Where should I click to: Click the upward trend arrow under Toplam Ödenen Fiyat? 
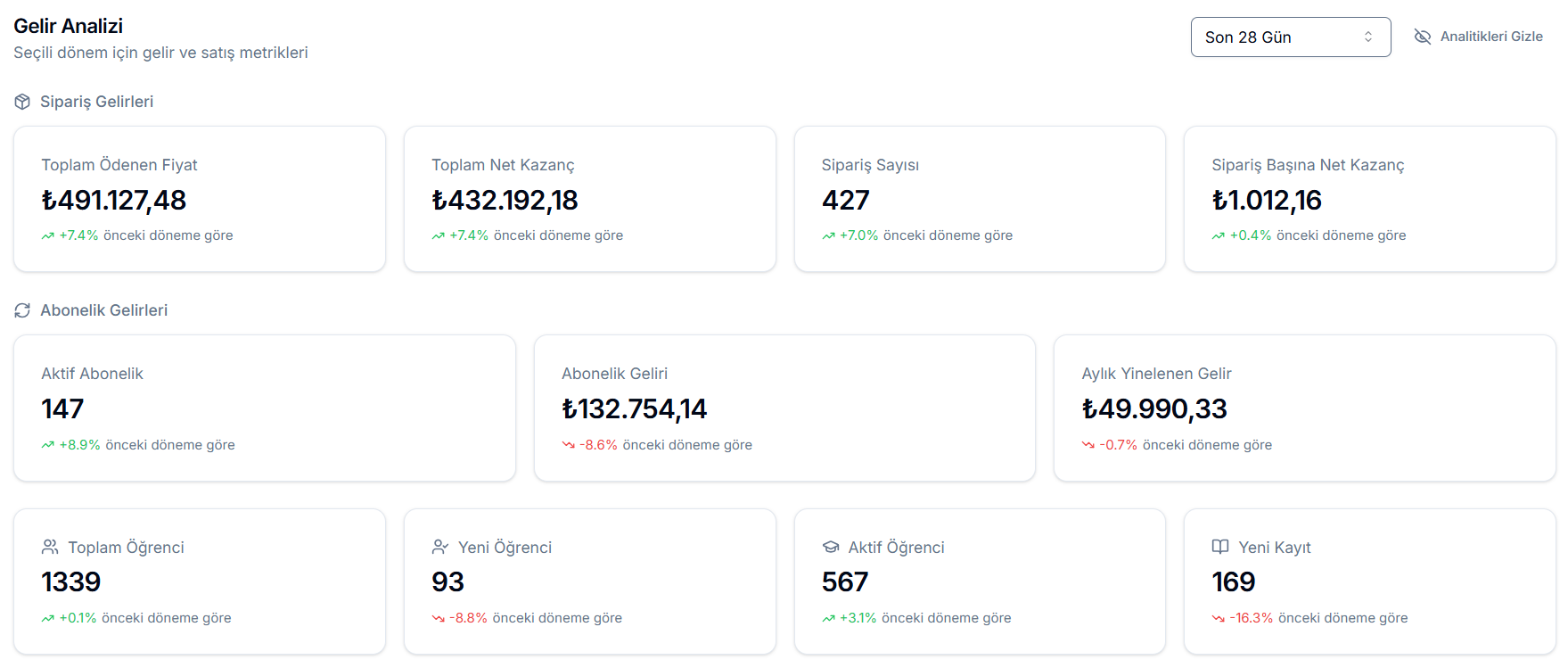(x=48, y=236)
